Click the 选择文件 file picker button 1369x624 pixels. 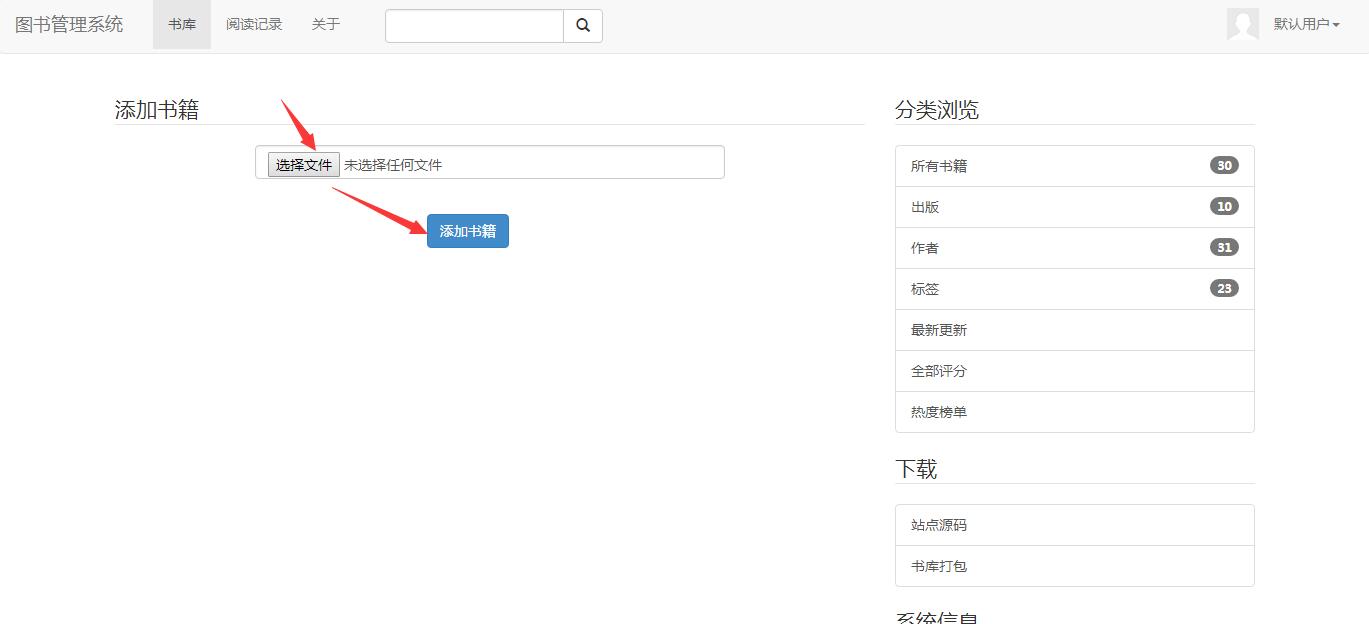(x=303, y=164)
